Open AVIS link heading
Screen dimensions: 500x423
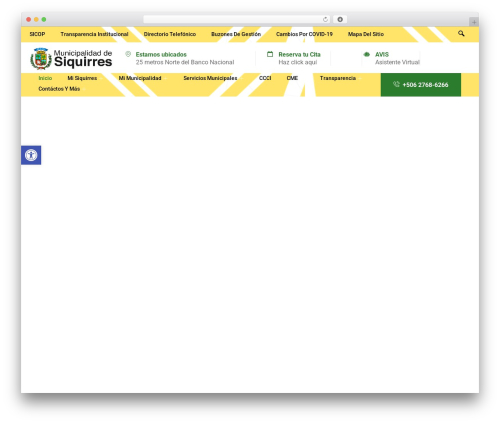point(382,54)
